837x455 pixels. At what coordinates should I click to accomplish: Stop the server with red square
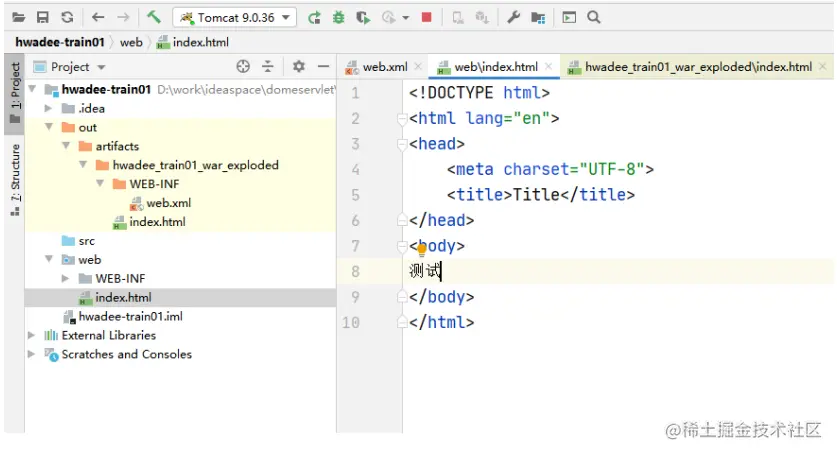[x=427, y=17]
